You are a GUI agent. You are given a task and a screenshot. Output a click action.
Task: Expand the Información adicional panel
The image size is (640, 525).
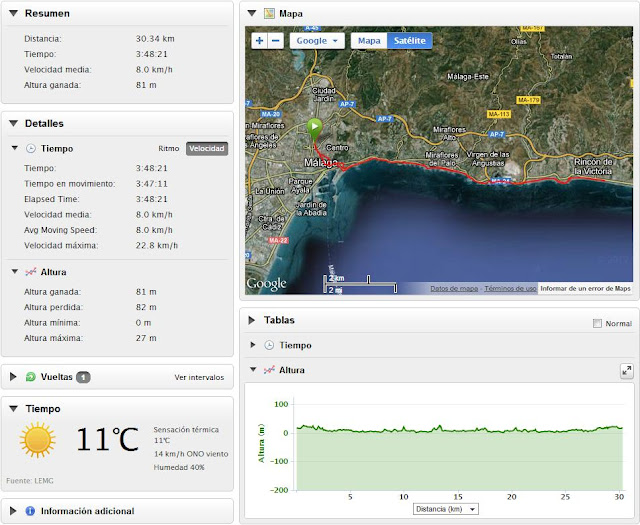pos(13,511)
